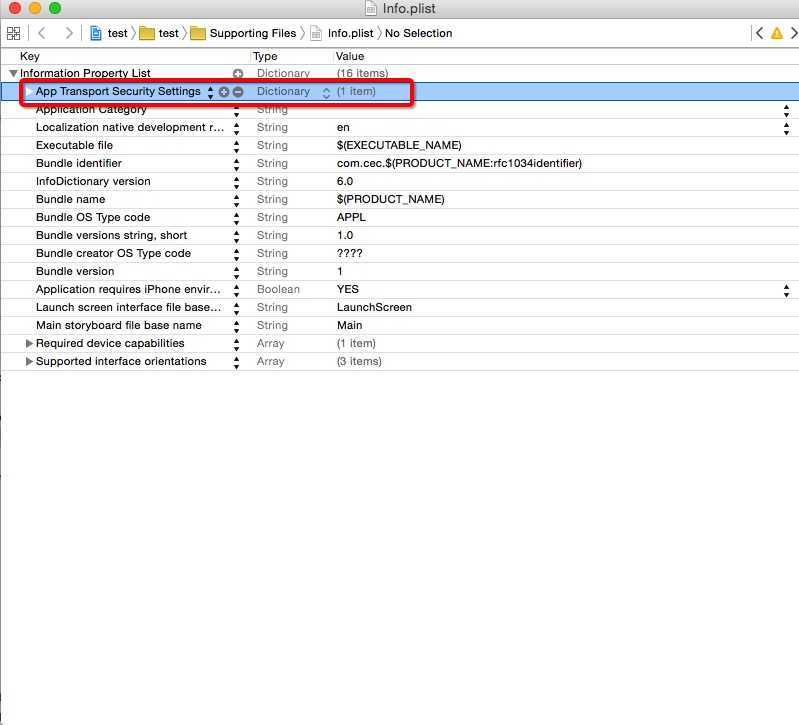
Task: Select the $(EXECUTABLE_NAME) value
Action: point(399,145)
